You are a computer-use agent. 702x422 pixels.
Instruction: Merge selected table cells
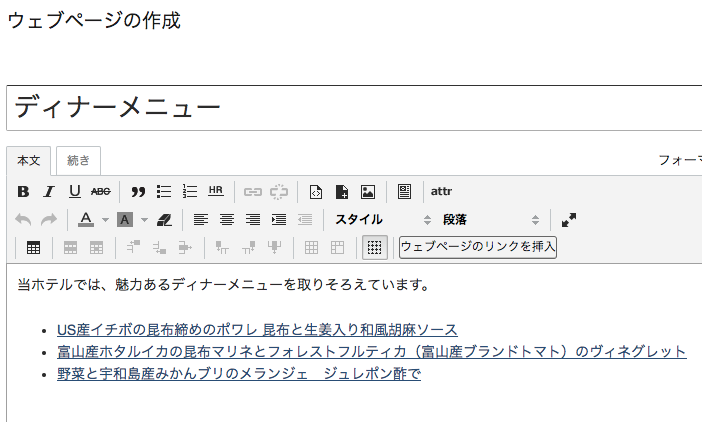click(337, 247)
